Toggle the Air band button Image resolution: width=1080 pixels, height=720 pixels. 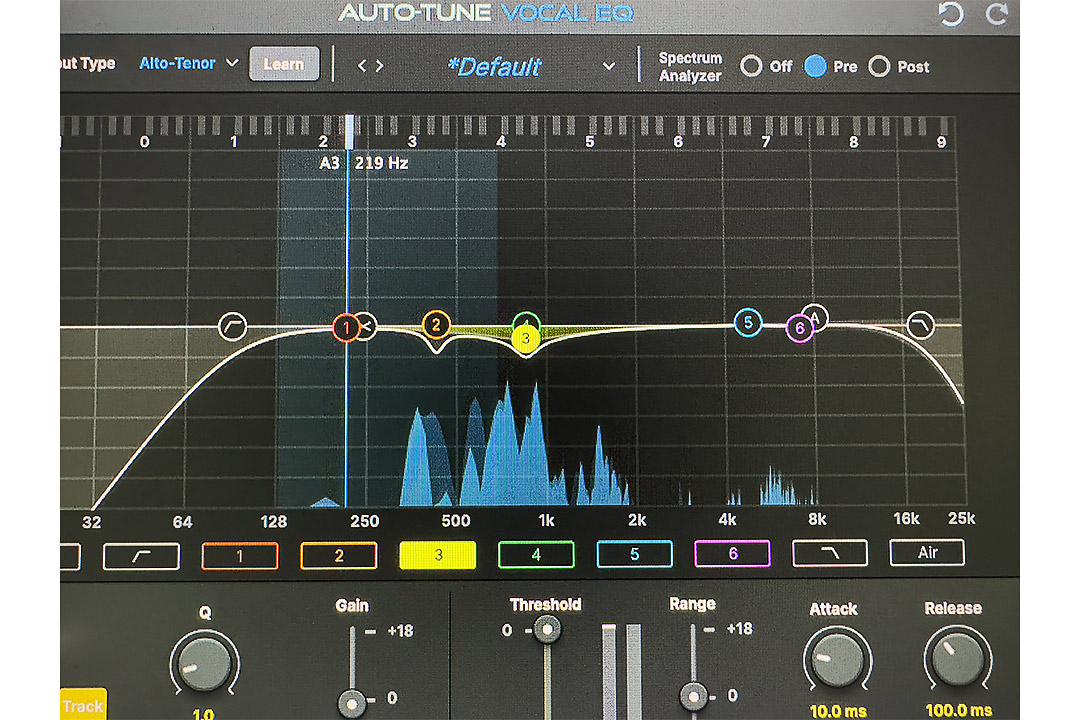click(927, 552)
